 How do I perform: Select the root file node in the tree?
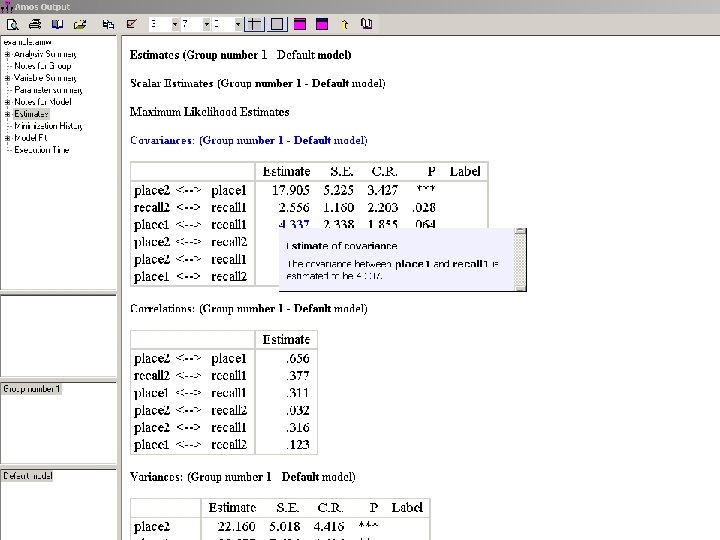tap(27, 42)
